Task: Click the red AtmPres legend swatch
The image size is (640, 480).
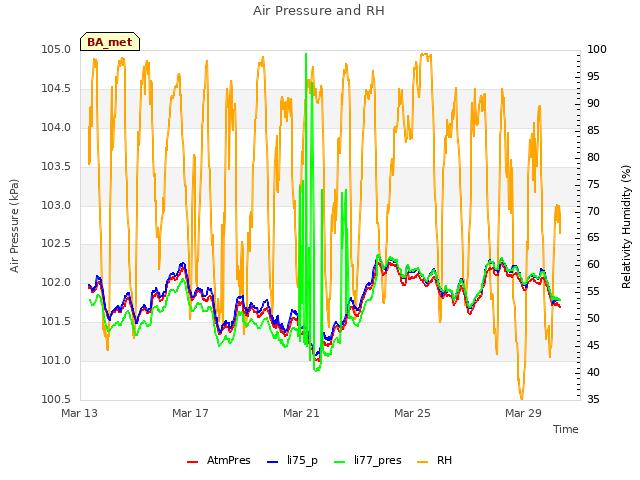Action: click(x=192, y=462)
